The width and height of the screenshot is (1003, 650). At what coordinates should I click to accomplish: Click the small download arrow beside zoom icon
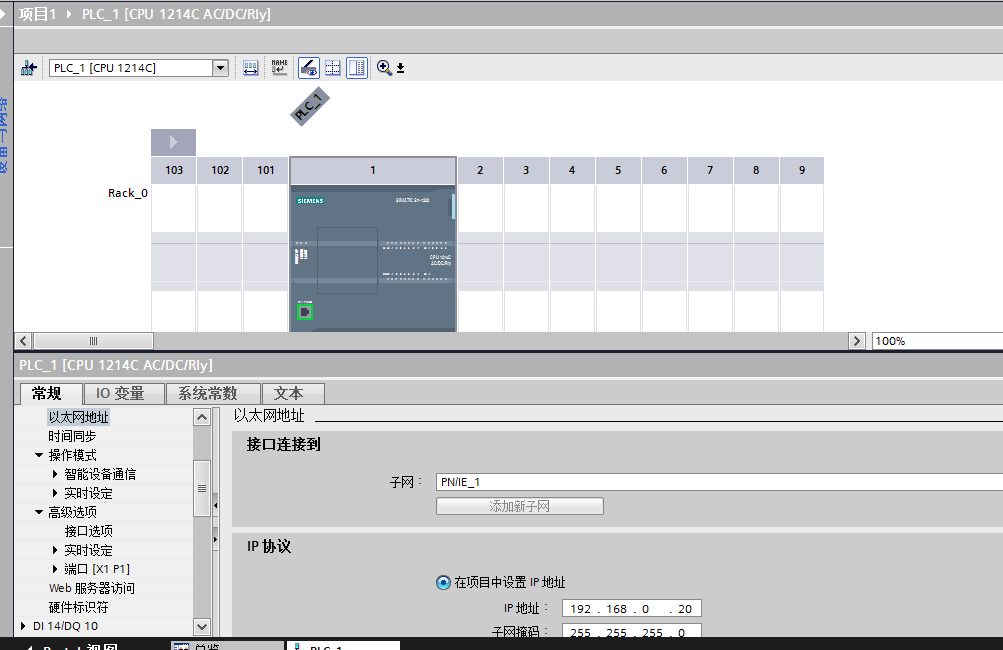tap(400, 69)
